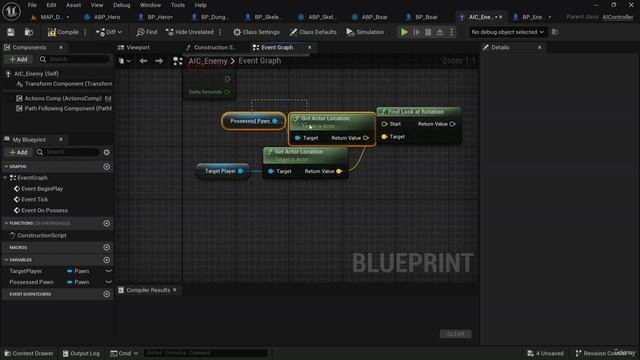Viewport: 640px width, 360px height.
Task: Toggle visibility eye for Possessed Pawn variable
Action: pos(108,282)
